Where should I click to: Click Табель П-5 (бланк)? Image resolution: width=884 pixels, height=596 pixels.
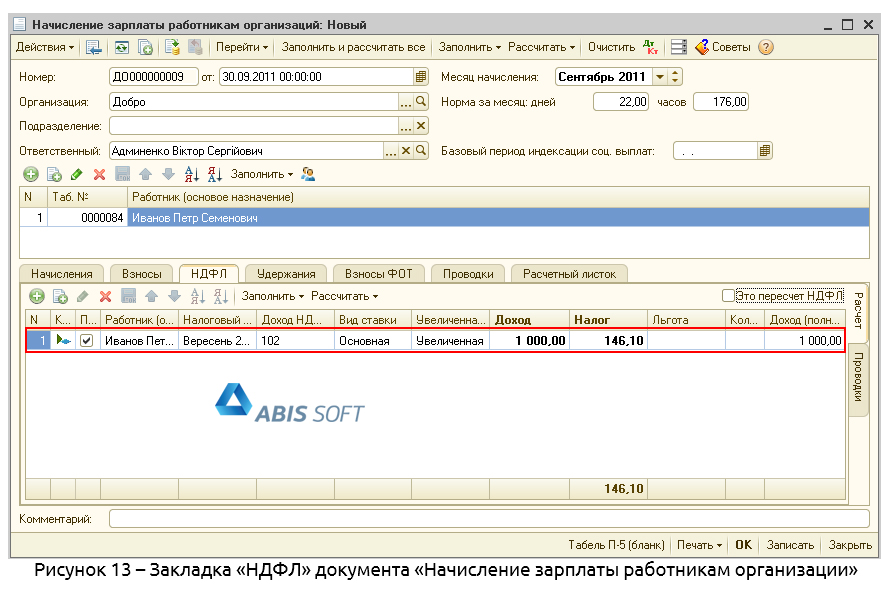616,545
